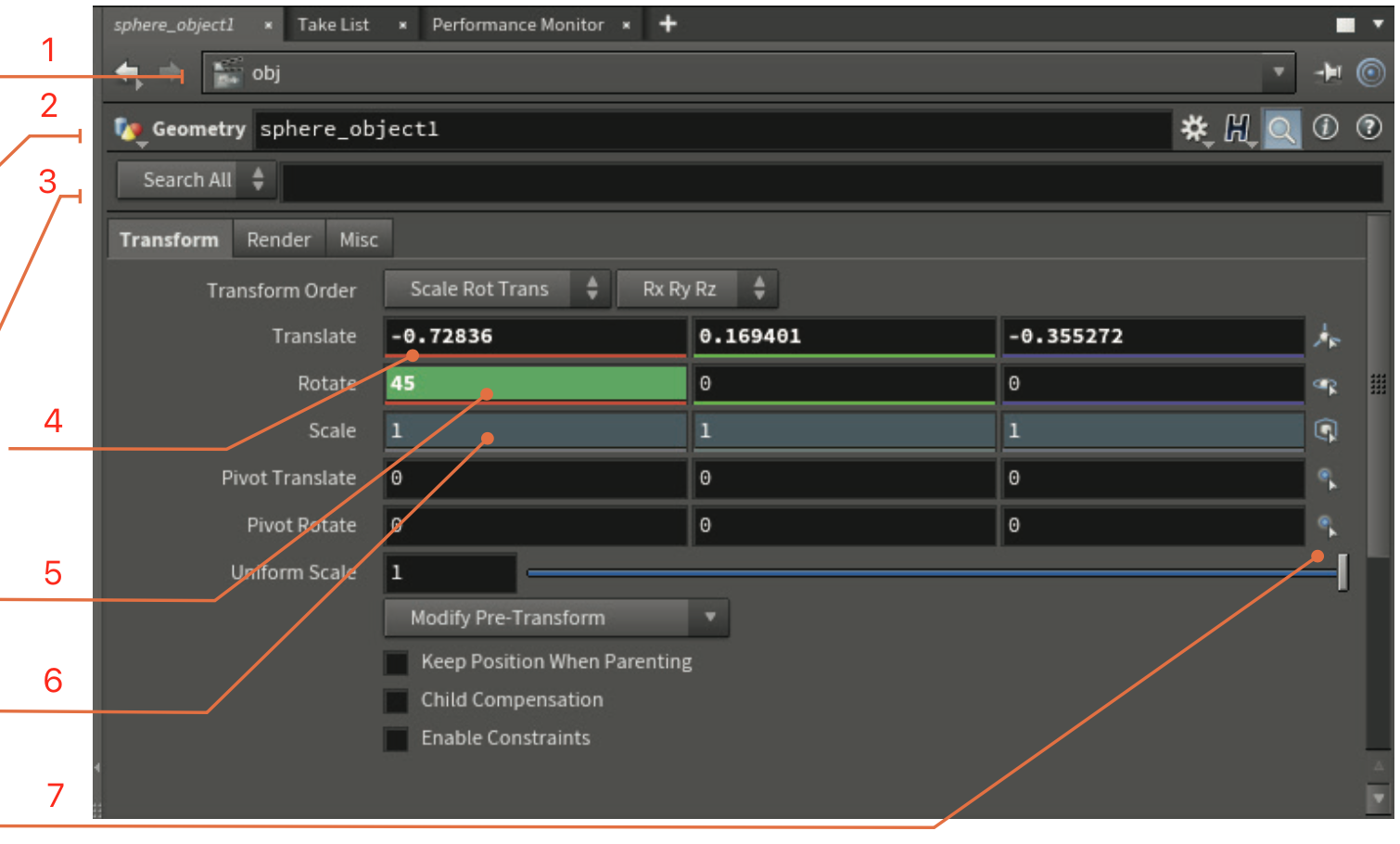Click the Pivot Translate X field
1400x844 pixels.
click(x=536, y=479)
